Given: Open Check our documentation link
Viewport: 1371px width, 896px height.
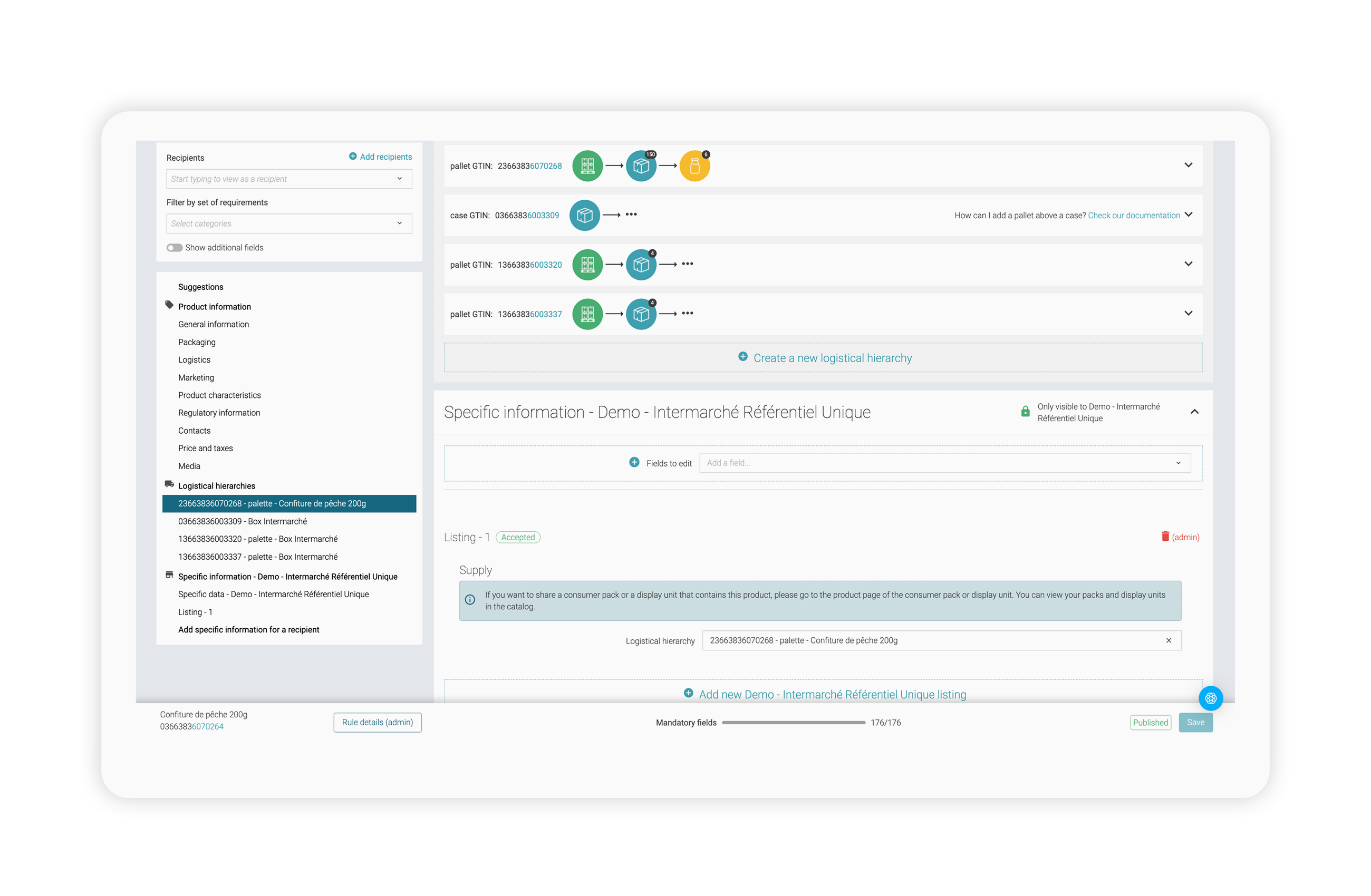Looking at the screenshot, I should tap(1134, 216).
